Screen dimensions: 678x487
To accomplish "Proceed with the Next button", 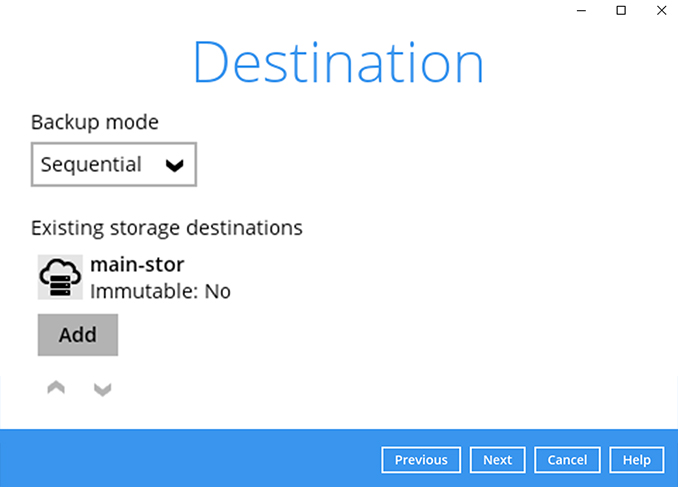I will pos(497,460).
